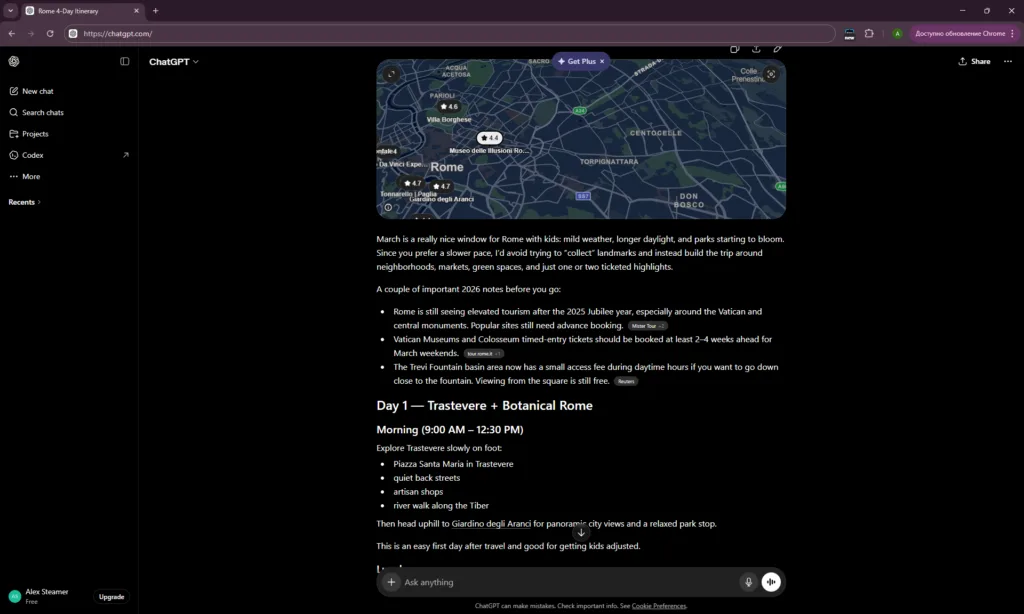Viewport: 1024px width, 614px height.
Task: Share this conversation
Action: click(974, 61)
